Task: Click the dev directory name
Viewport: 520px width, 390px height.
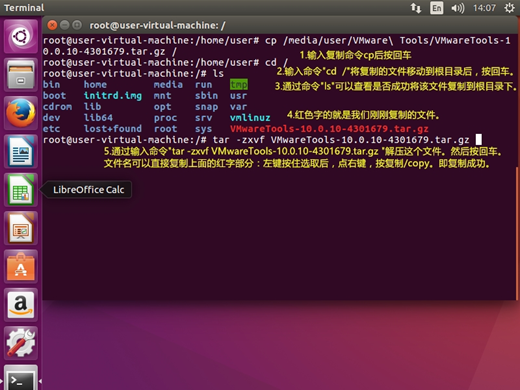Action: tap(51, 118)
